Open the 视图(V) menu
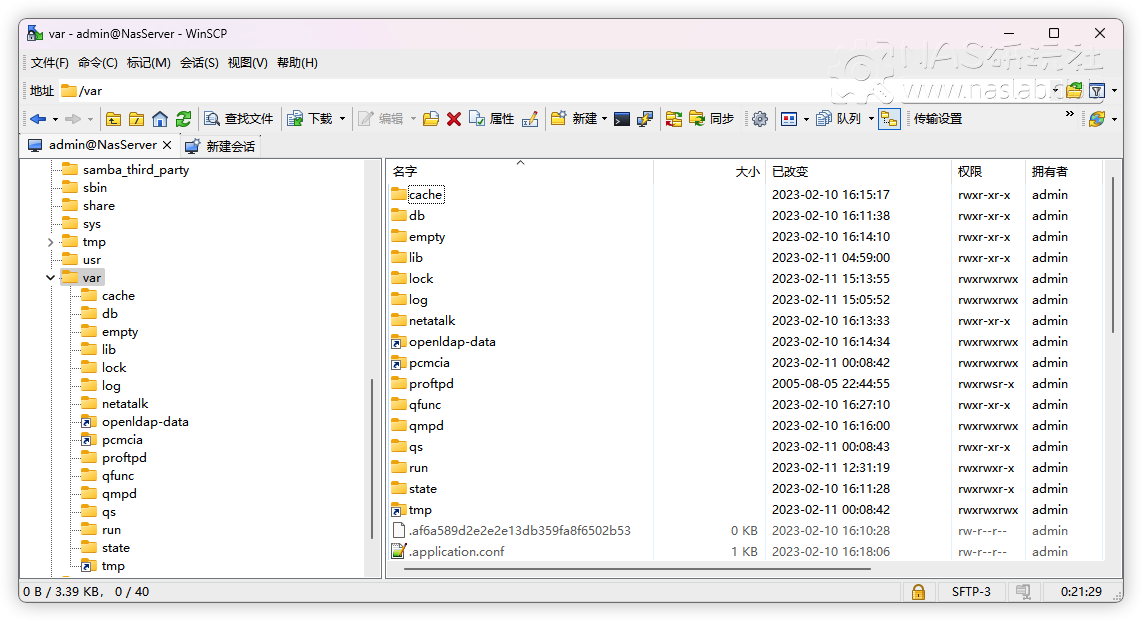This screenshot has width=1142, height=621. pos(247,63)
